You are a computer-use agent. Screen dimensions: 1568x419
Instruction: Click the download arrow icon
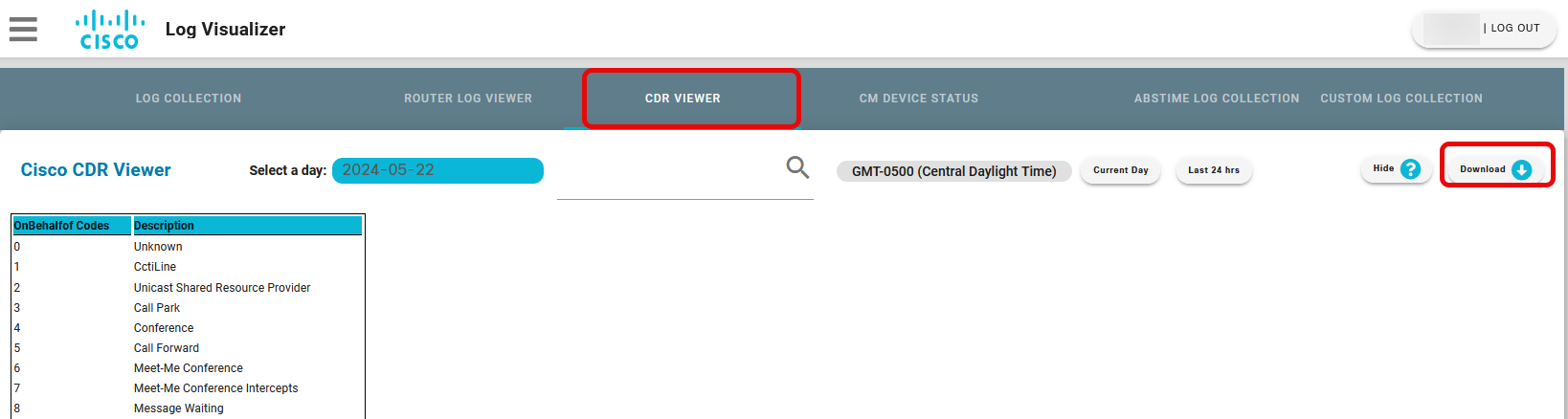pyautogui.click(x=1521, y=169)
